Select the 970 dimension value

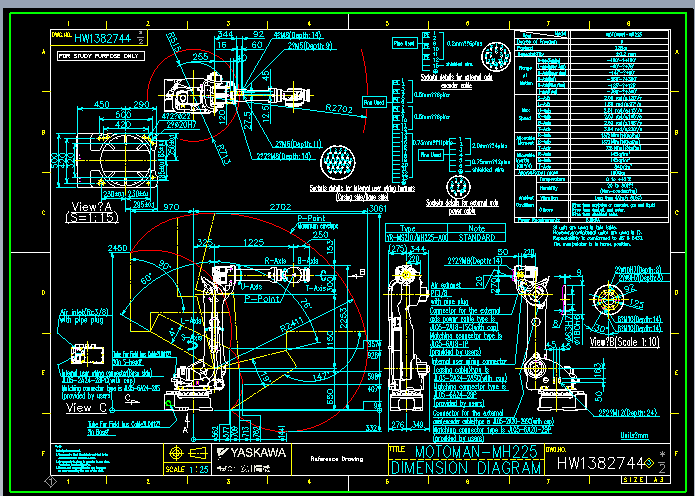171,207
